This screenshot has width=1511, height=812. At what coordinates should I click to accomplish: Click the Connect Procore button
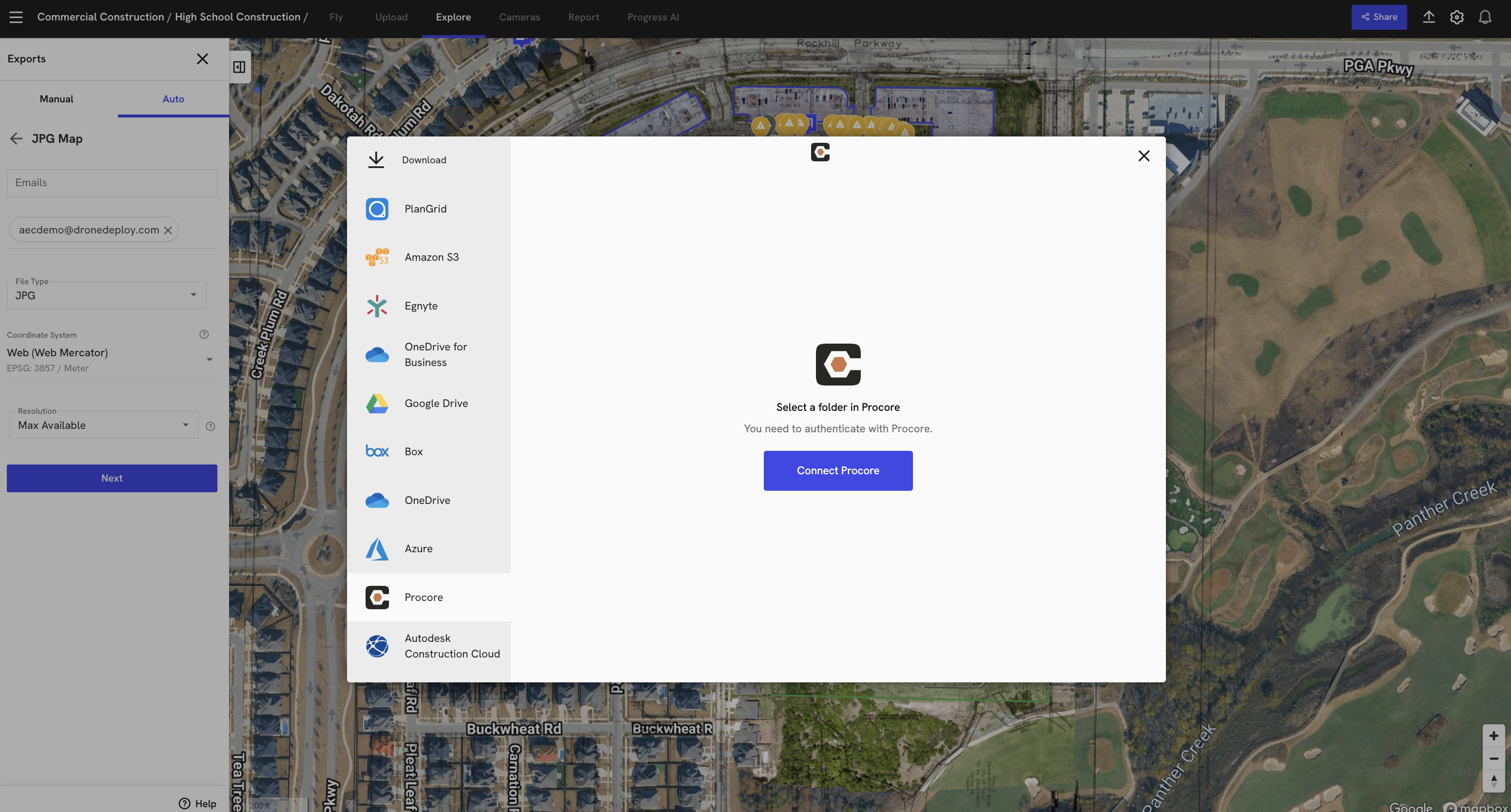click(837, 470)
